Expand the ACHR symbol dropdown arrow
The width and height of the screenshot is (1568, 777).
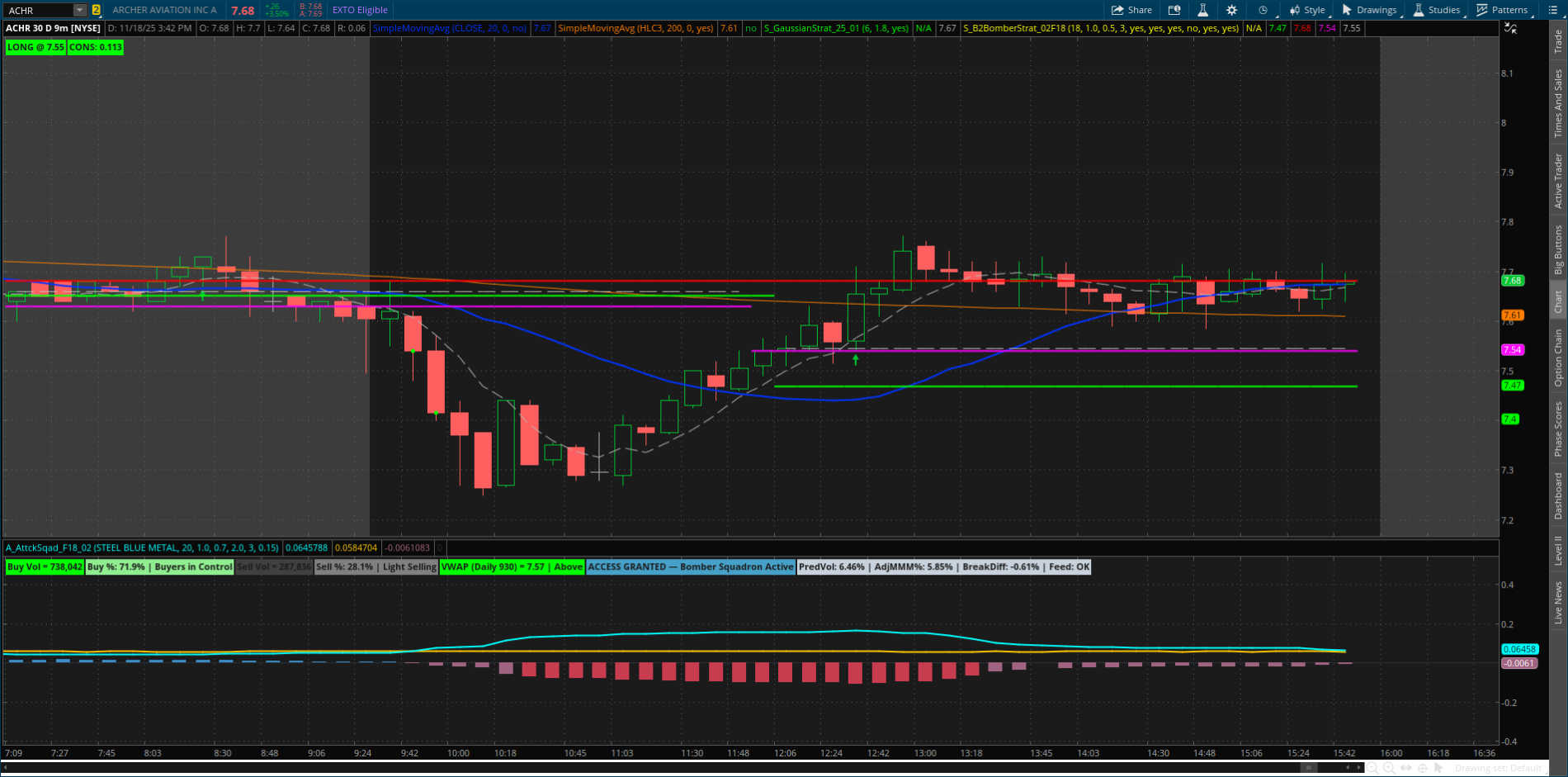coord(79,10)
